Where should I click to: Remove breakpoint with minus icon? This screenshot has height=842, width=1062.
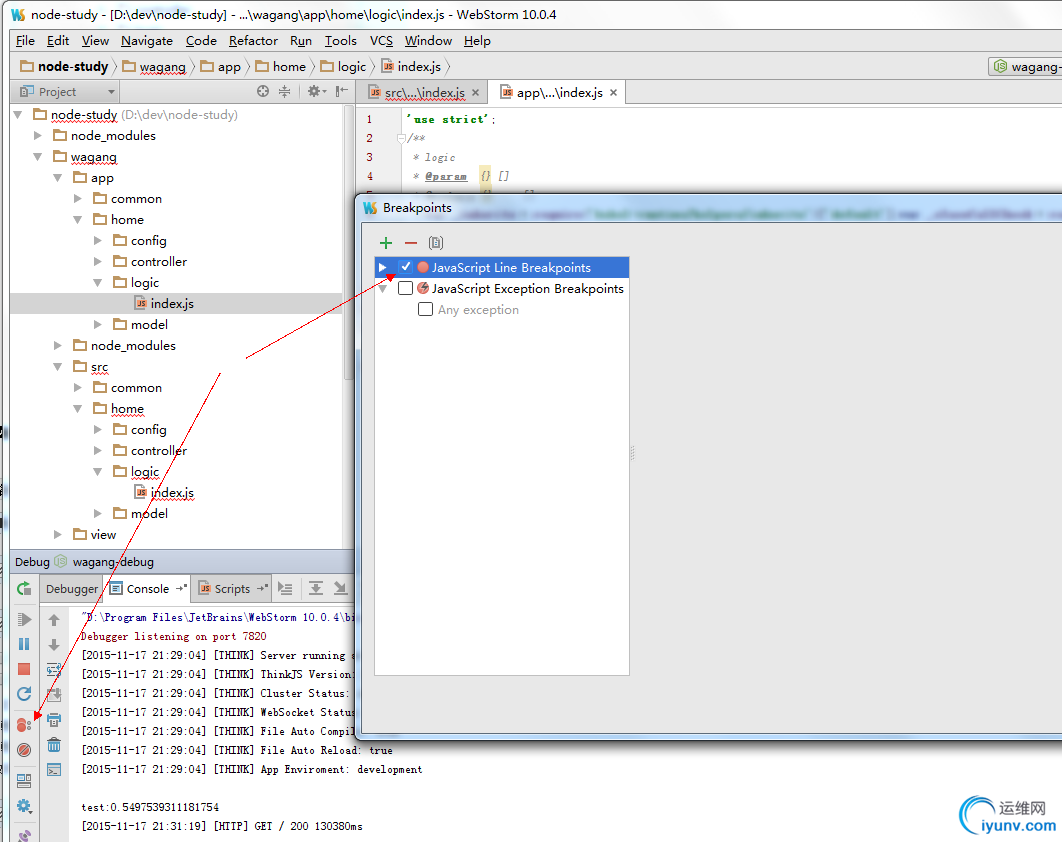pyautogui.click(x=410, y=243)
